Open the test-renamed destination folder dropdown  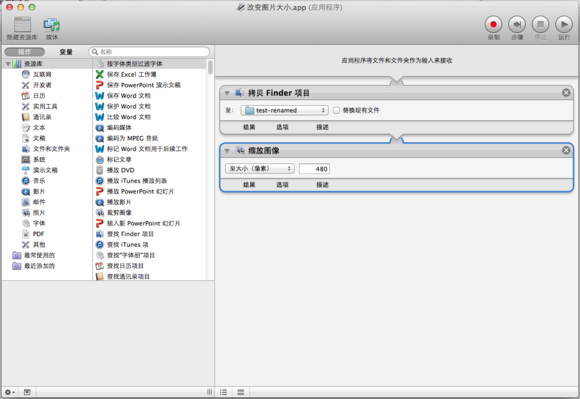click(x=284, y=110)
